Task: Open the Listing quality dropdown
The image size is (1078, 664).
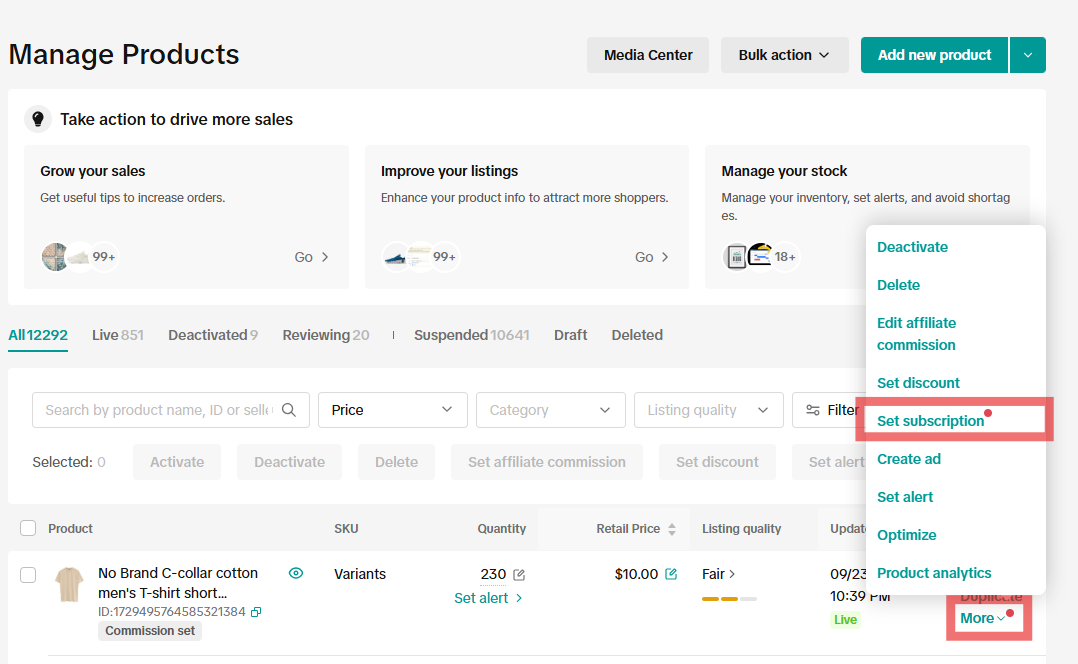Action: point(708,410)
